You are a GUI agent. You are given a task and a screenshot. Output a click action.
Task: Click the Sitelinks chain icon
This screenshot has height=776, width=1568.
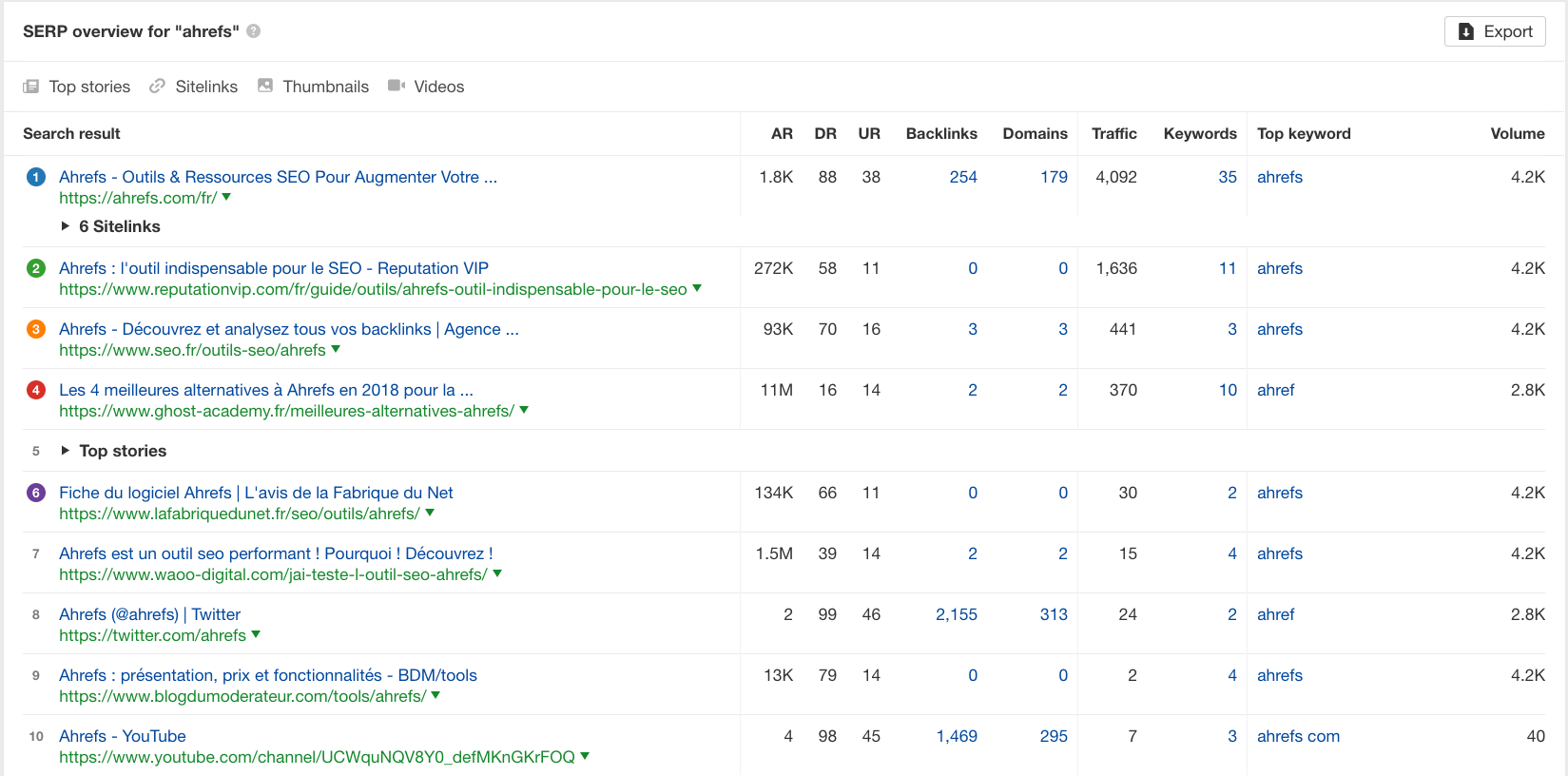point(157,87)
